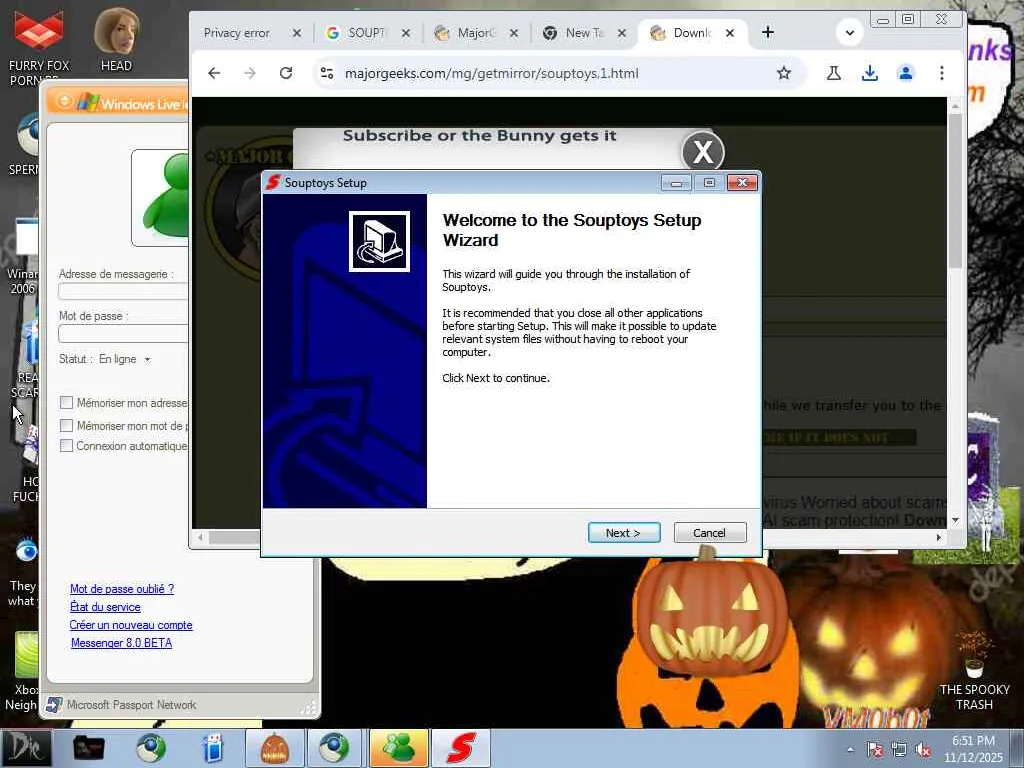Screen dimensions: 1024x768
Task: Open blue USB drive icon on taskbar
Action: [x=213, y=748]
